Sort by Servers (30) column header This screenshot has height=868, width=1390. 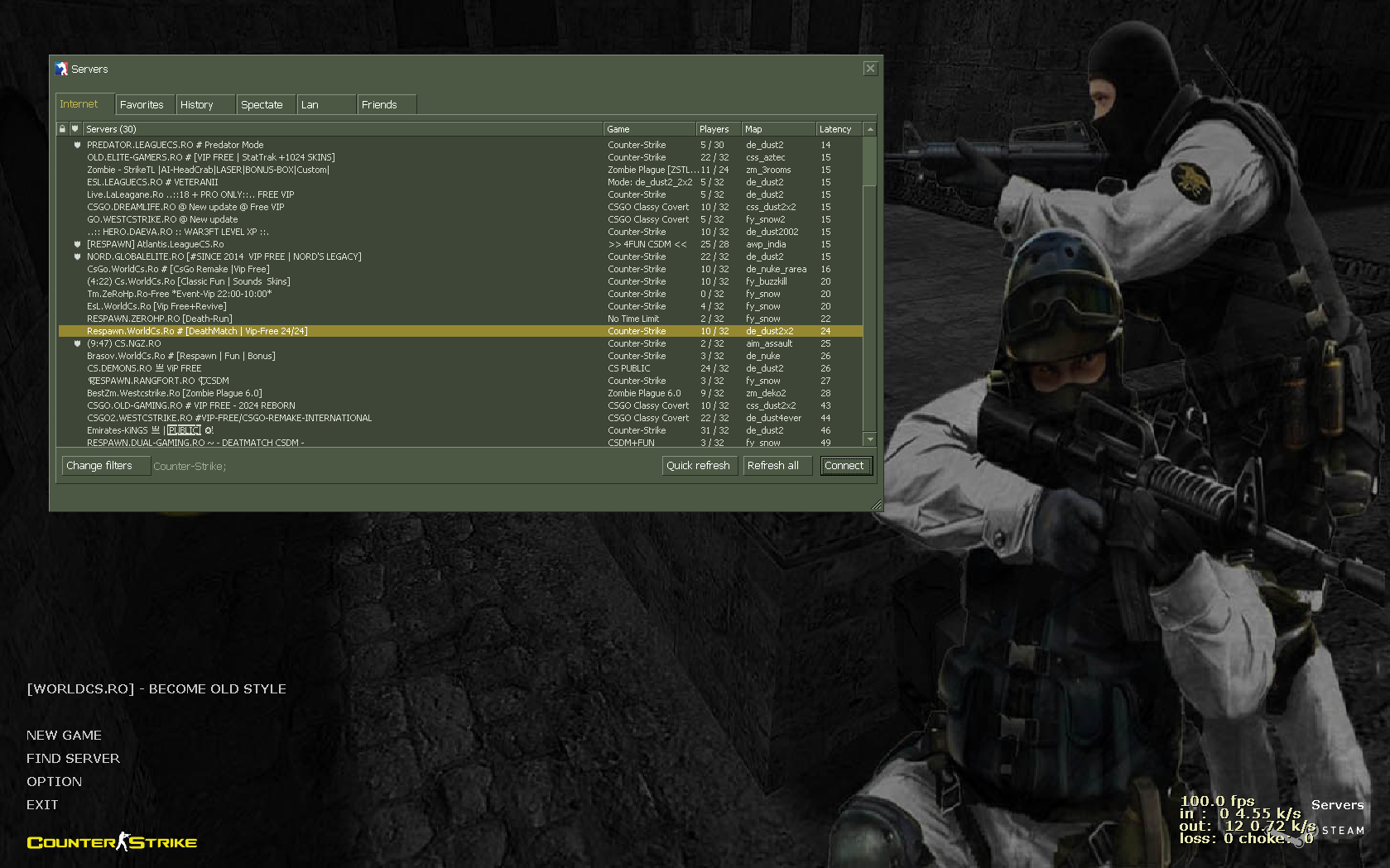point(343,129)
